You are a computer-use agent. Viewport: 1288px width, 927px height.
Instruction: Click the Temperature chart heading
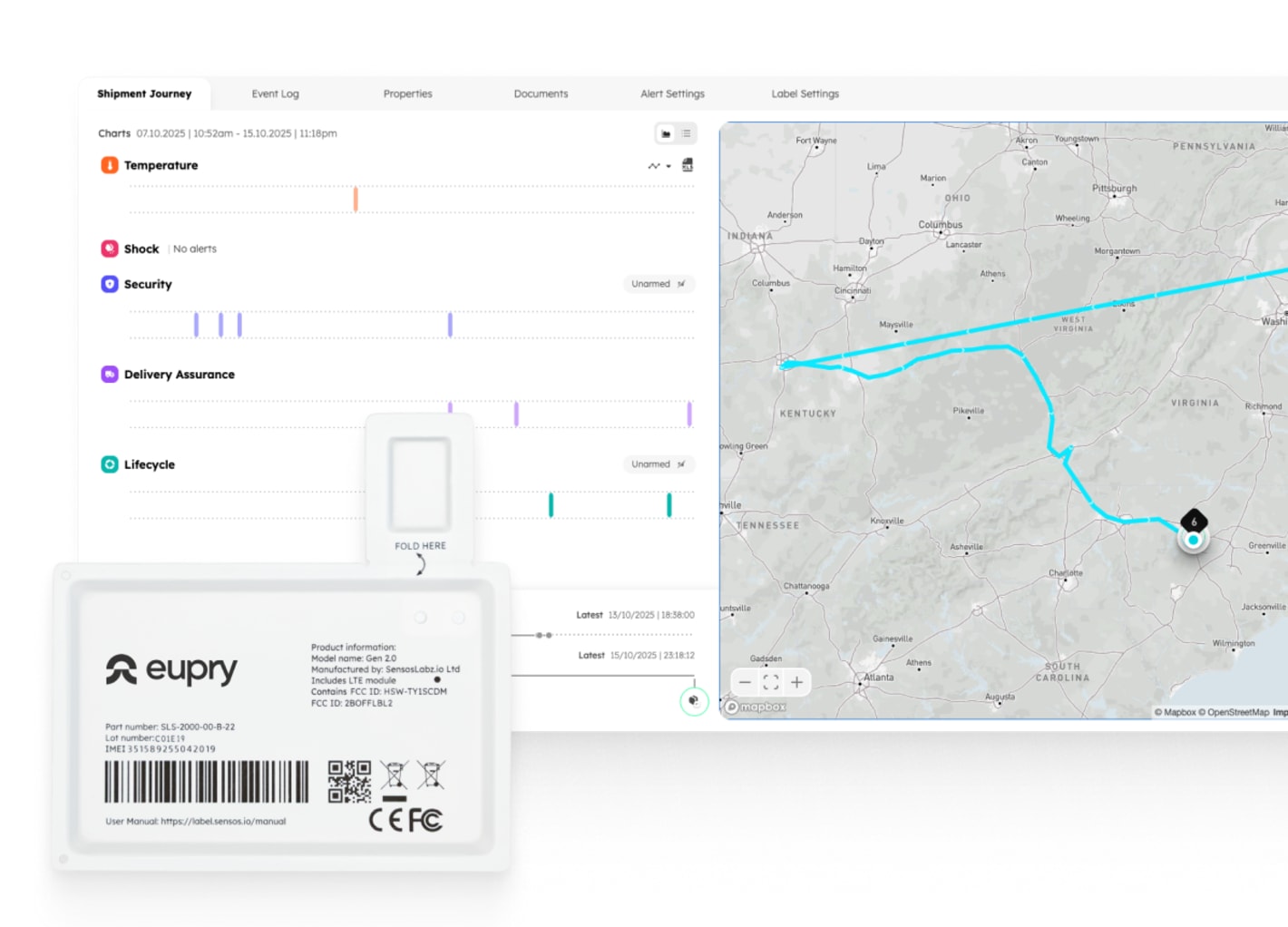click(161, 165)
